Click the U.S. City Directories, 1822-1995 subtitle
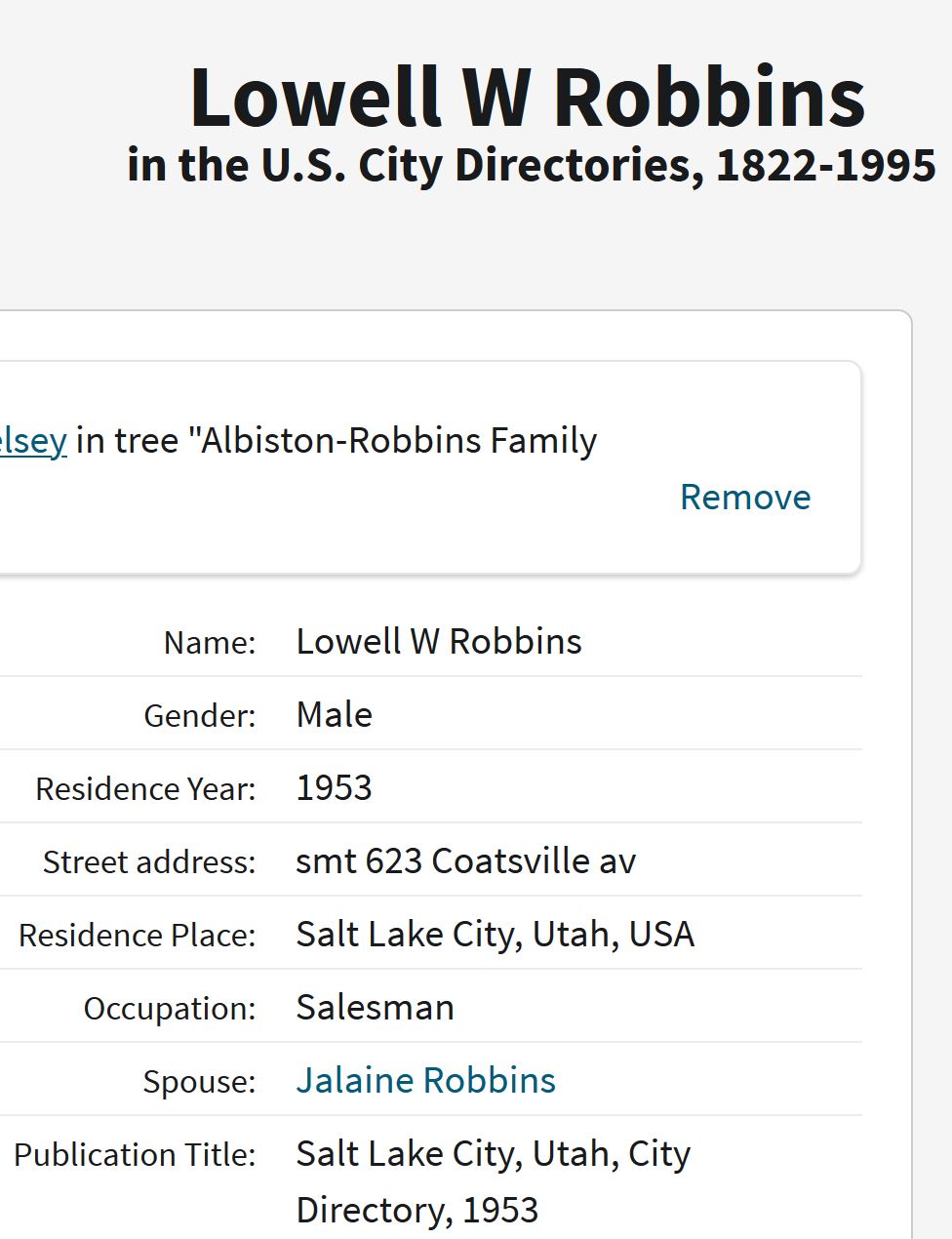This screenshot has width=952, height=1239. click(532, 165)
